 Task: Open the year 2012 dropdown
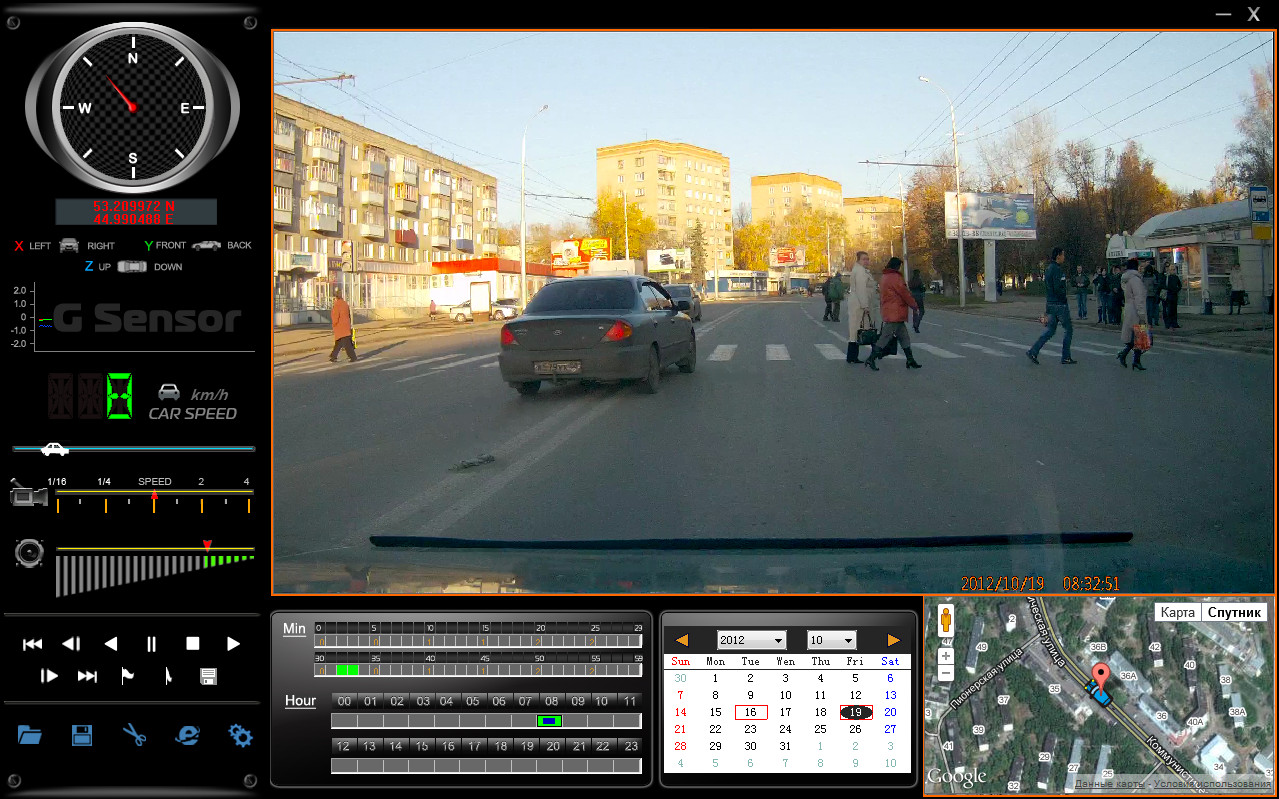(752, 640)
